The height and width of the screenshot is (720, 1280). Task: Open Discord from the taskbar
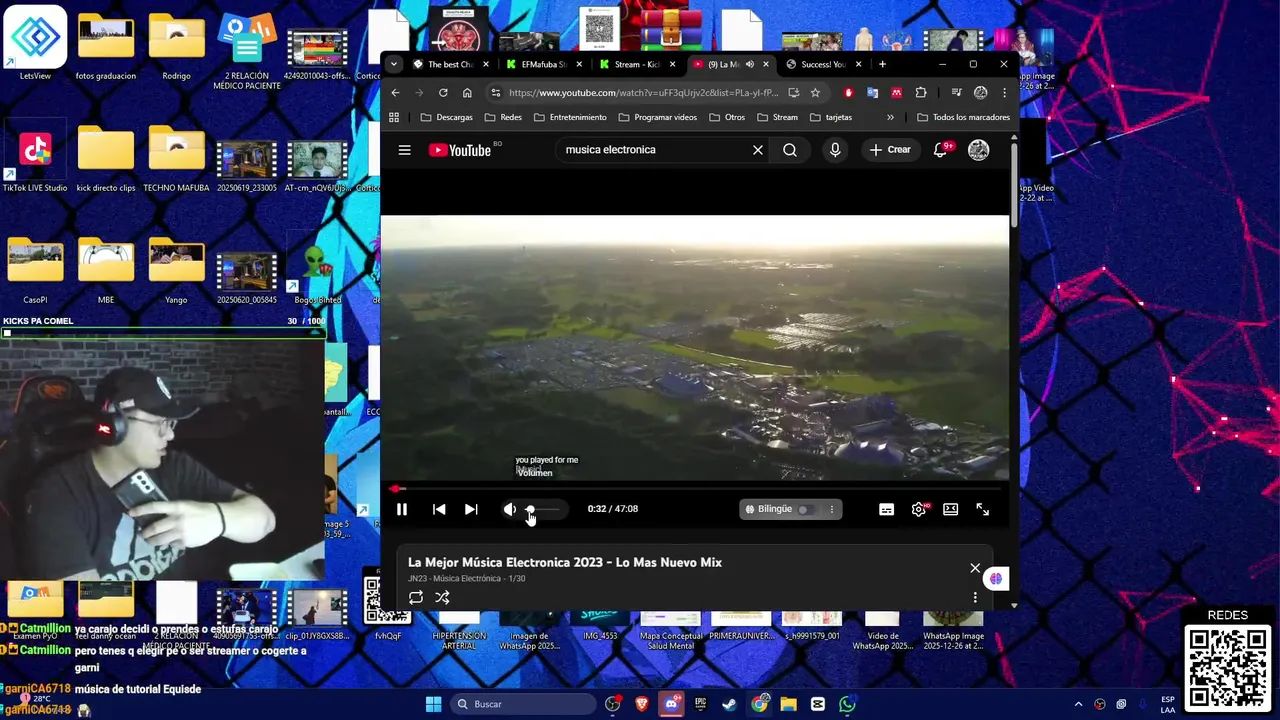pyautogui.click(x=671, y=704)
